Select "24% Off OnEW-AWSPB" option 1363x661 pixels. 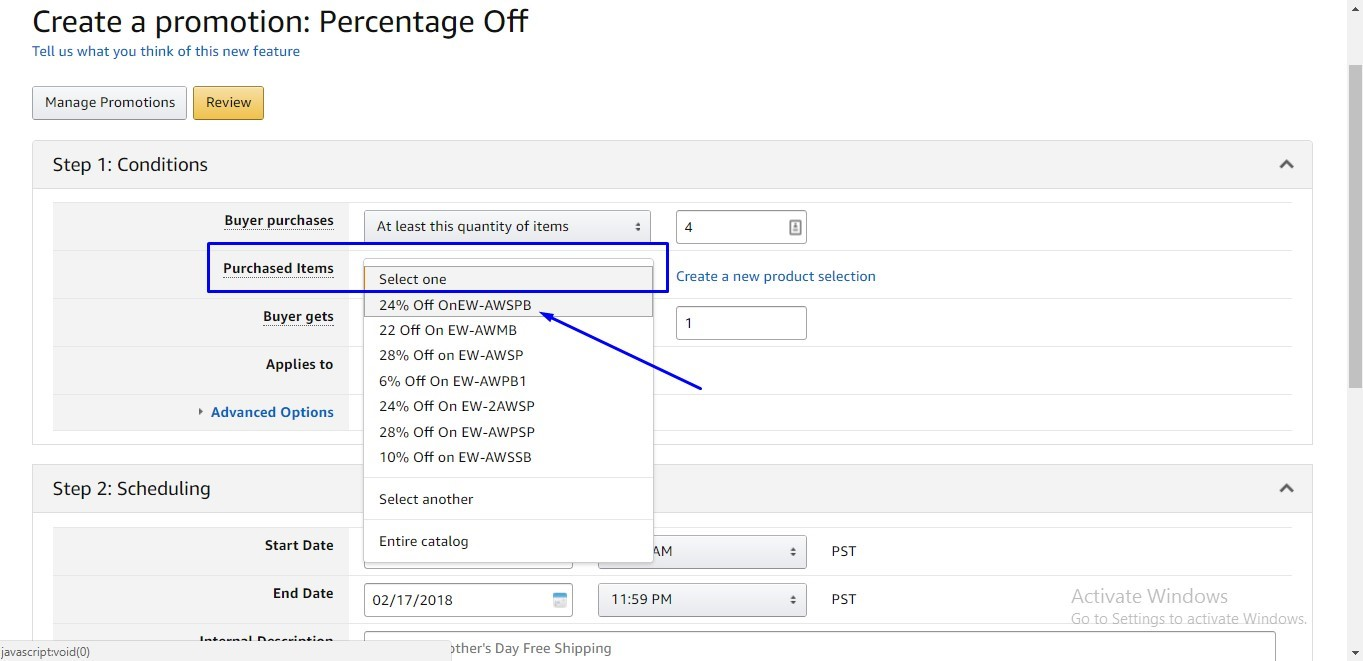[455, 305]
